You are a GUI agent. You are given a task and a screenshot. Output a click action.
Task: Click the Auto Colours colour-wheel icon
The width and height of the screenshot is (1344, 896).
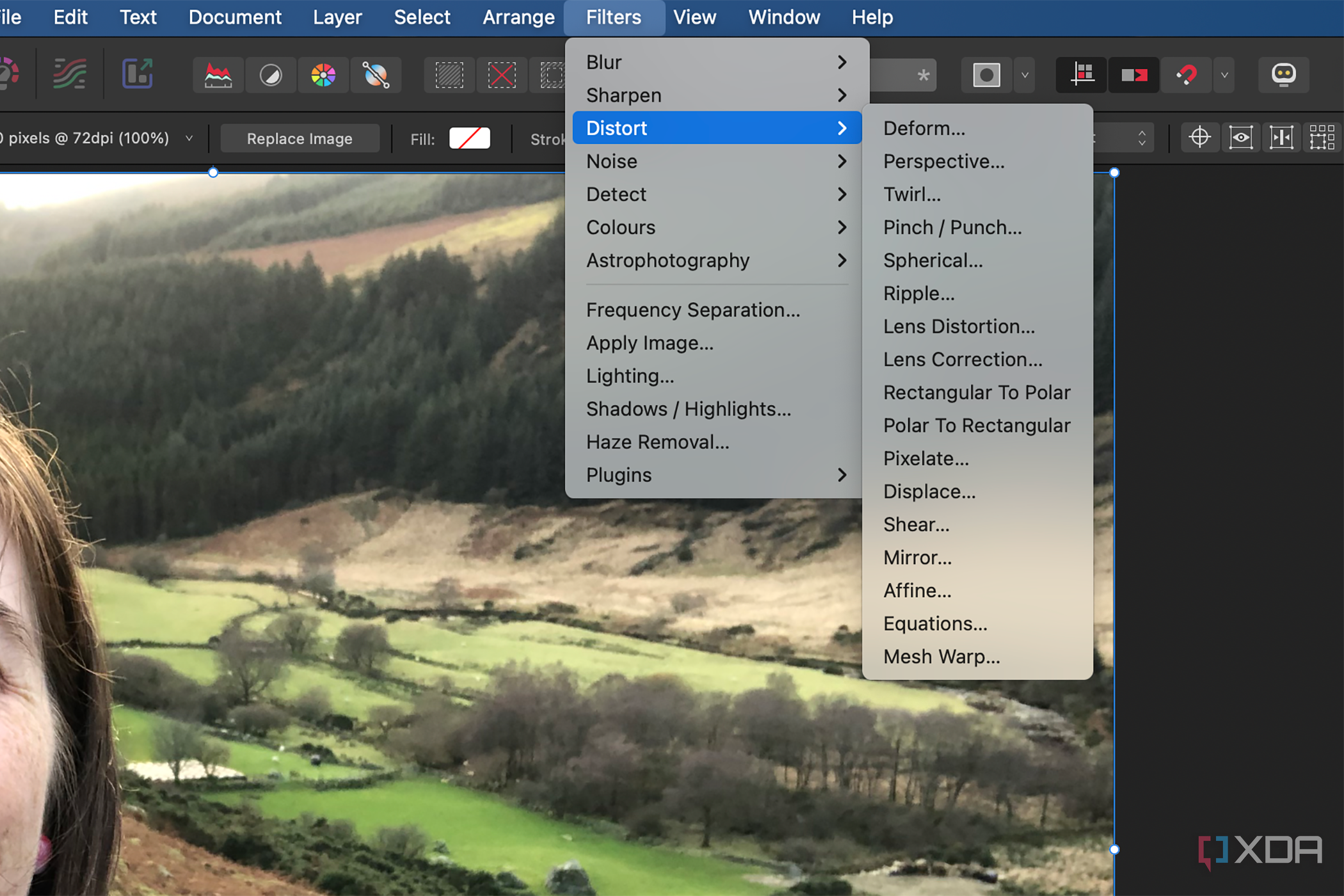(x=323, y=75)
